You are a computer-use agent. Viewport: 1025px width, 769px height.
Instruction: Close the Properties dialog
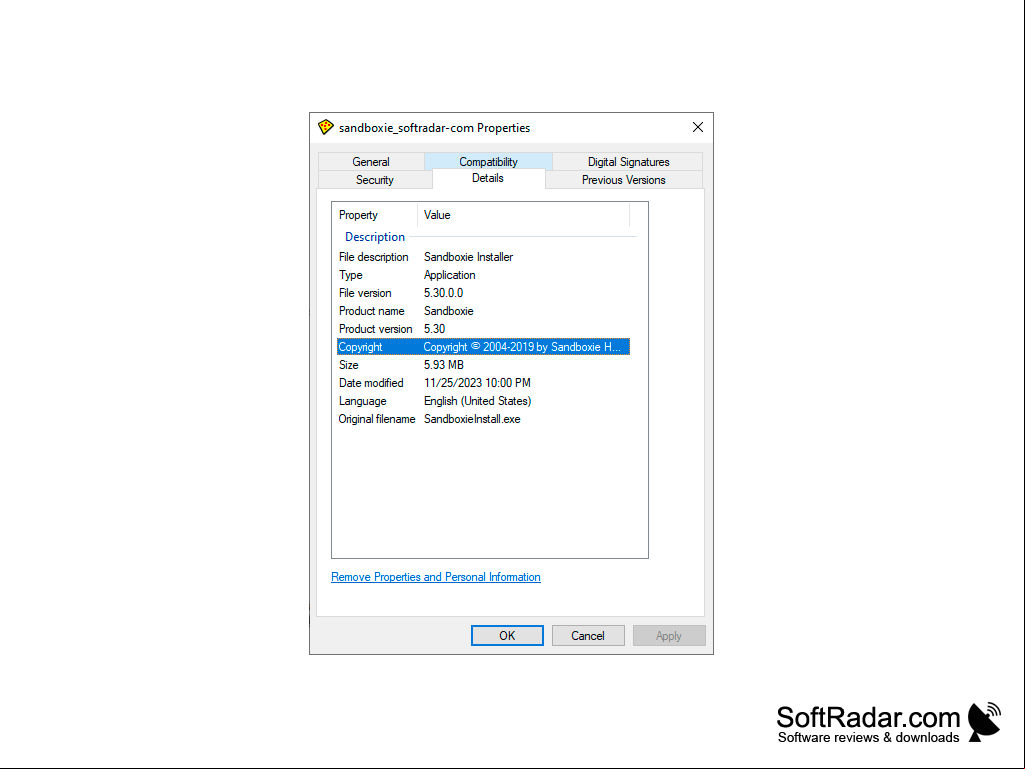pos(697,127)
